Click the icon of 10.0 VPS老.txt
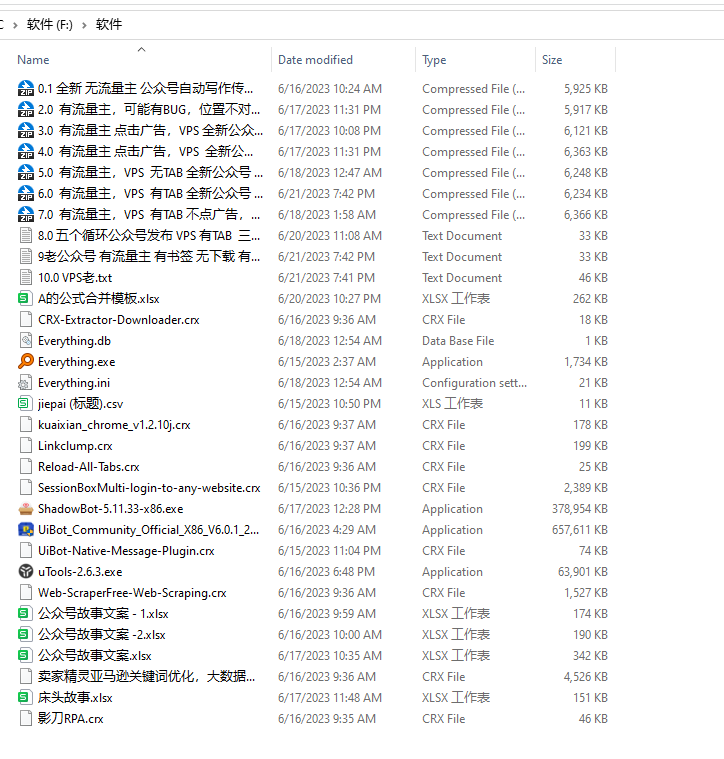 [26, 277]
